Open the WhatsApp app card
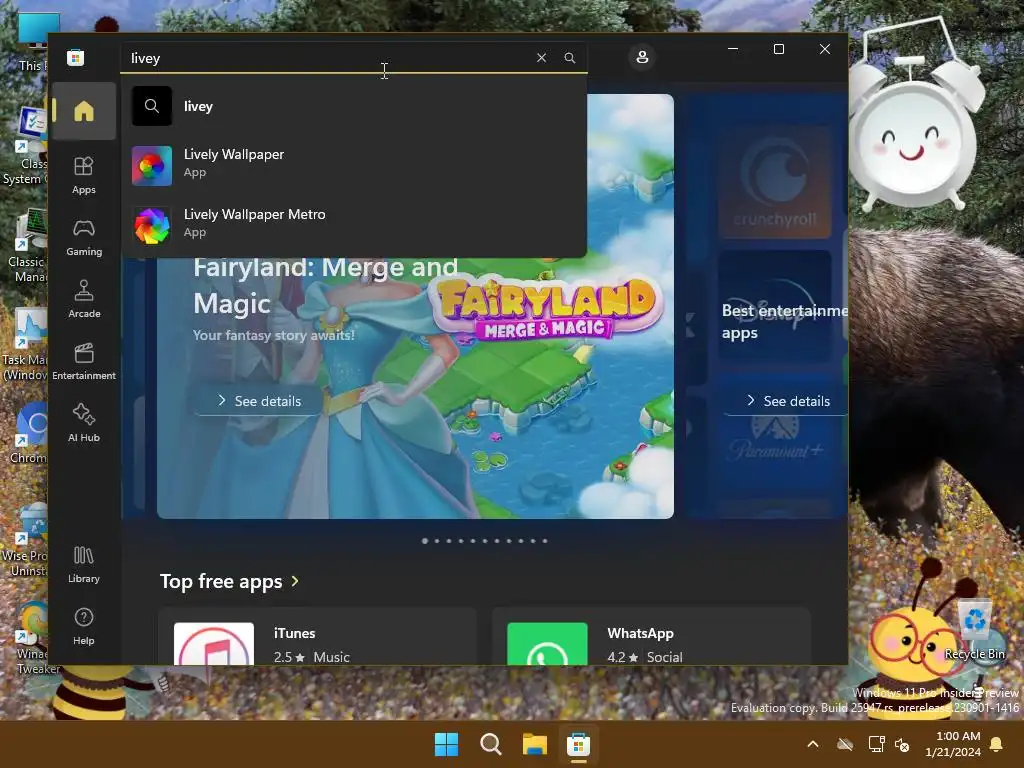Screen dimensions: 1024x768 651,637
